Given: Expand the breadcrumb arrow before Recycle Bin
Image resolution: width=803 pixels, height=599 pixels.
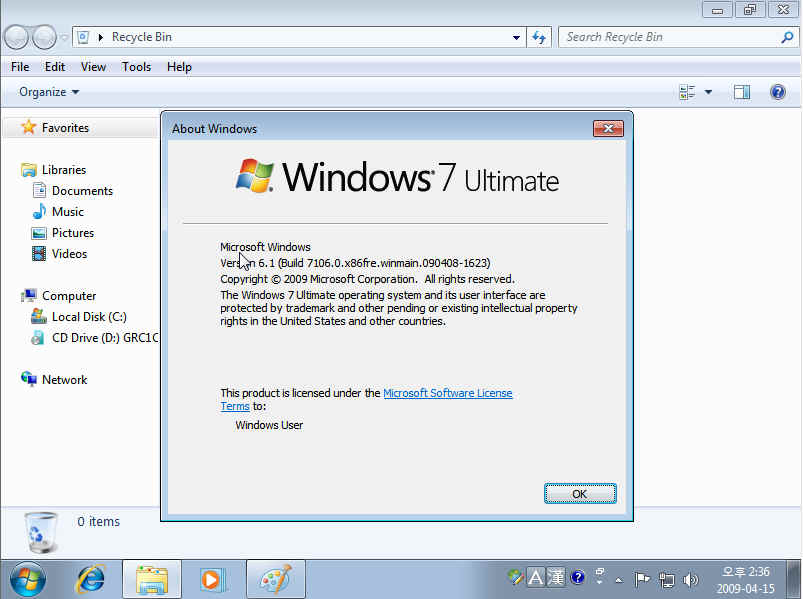Looking at the screenshot, I should [x=100, y=37].
